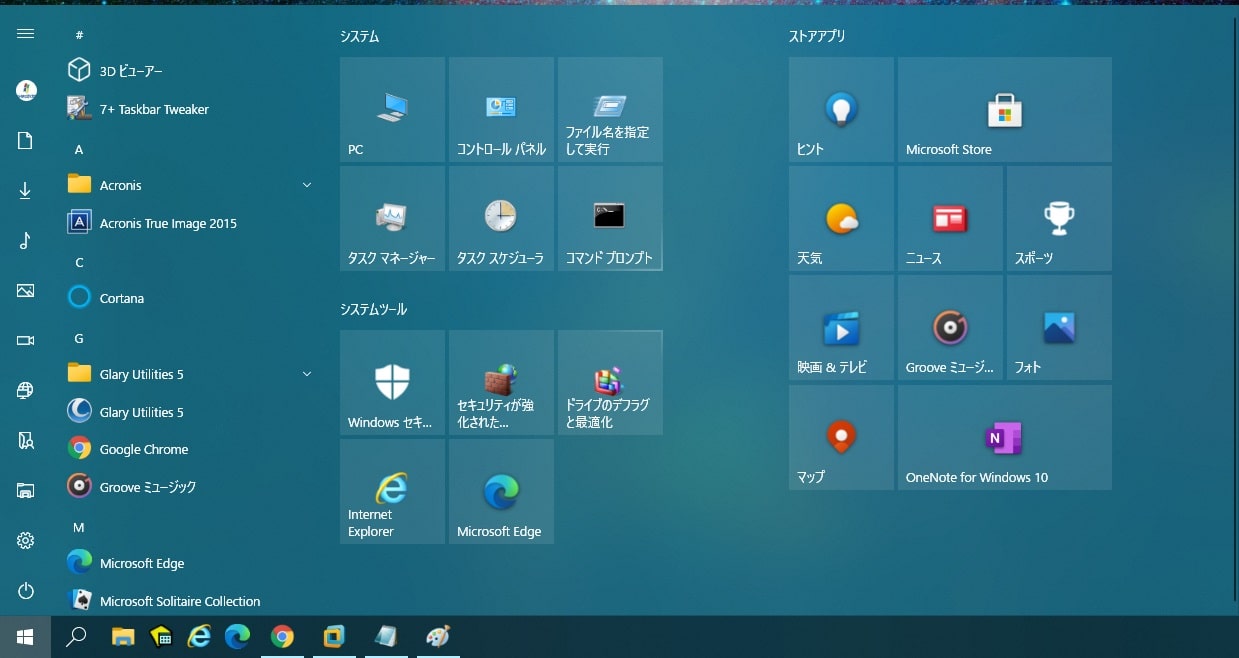1239x658 pixels.
Task: Open the Groove ミュージック tile
Action: (x=949, y=327)
